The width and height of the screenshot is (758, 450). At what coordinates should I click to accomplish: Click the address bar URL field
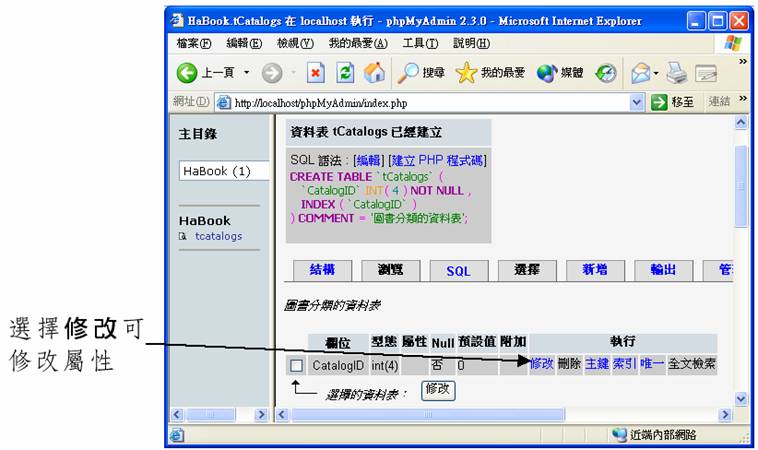430,103
